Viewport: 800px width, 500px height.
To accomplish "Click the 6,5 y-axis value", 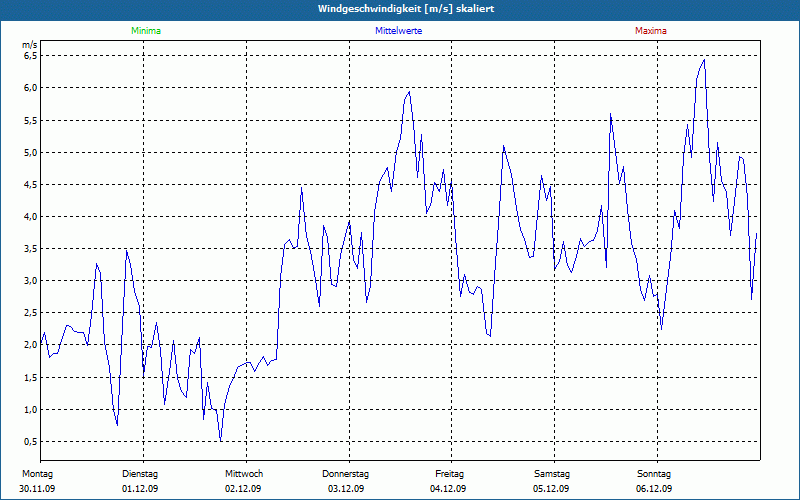I will (x=31, y=55).
